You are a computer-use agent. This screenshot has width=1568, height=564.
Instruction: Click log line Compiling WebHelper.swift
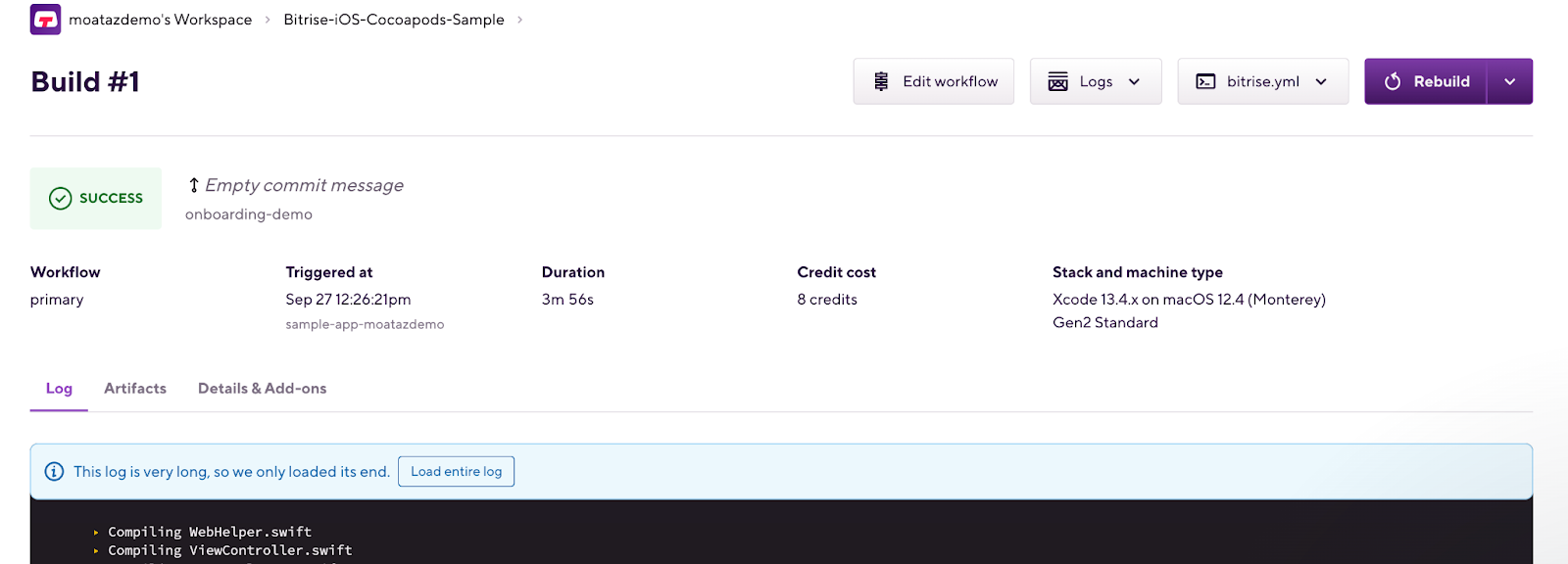point(210,532)
